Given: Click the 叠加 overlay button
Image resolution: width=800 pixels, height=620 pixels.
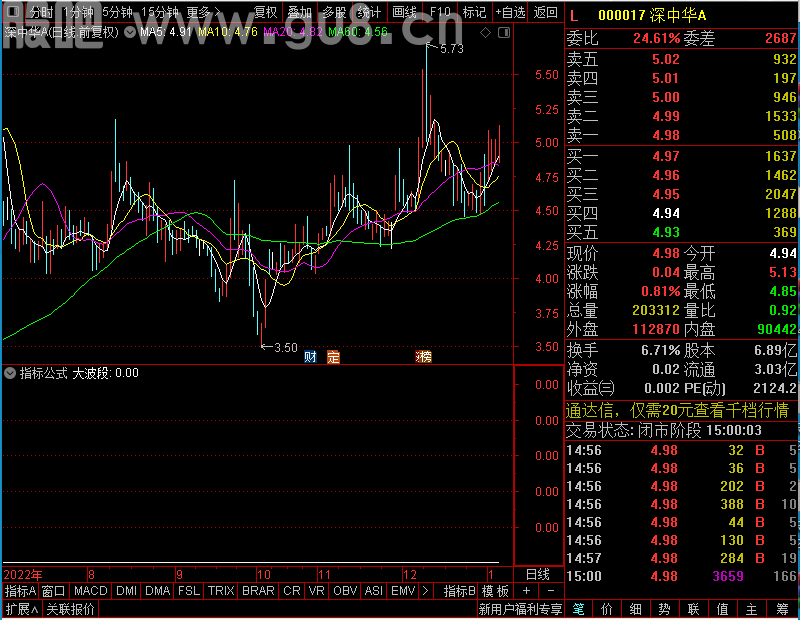Looking at the screenshot, I should coord(299,12).
